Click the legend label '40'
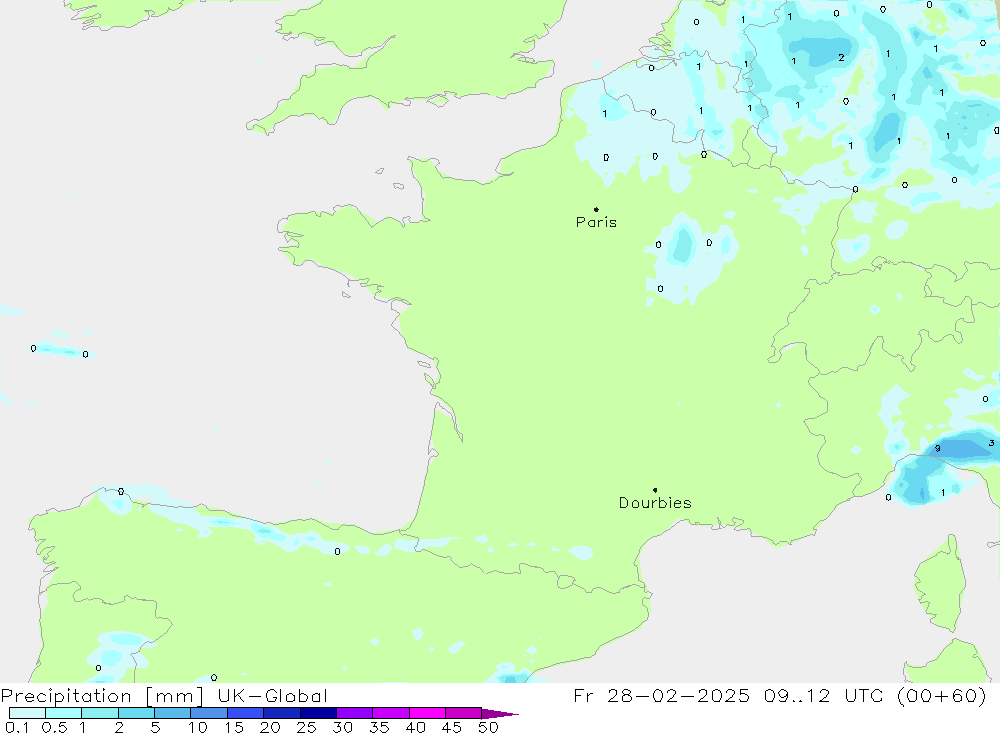This screenshot has height=733, width=1000. coord(416,727)
